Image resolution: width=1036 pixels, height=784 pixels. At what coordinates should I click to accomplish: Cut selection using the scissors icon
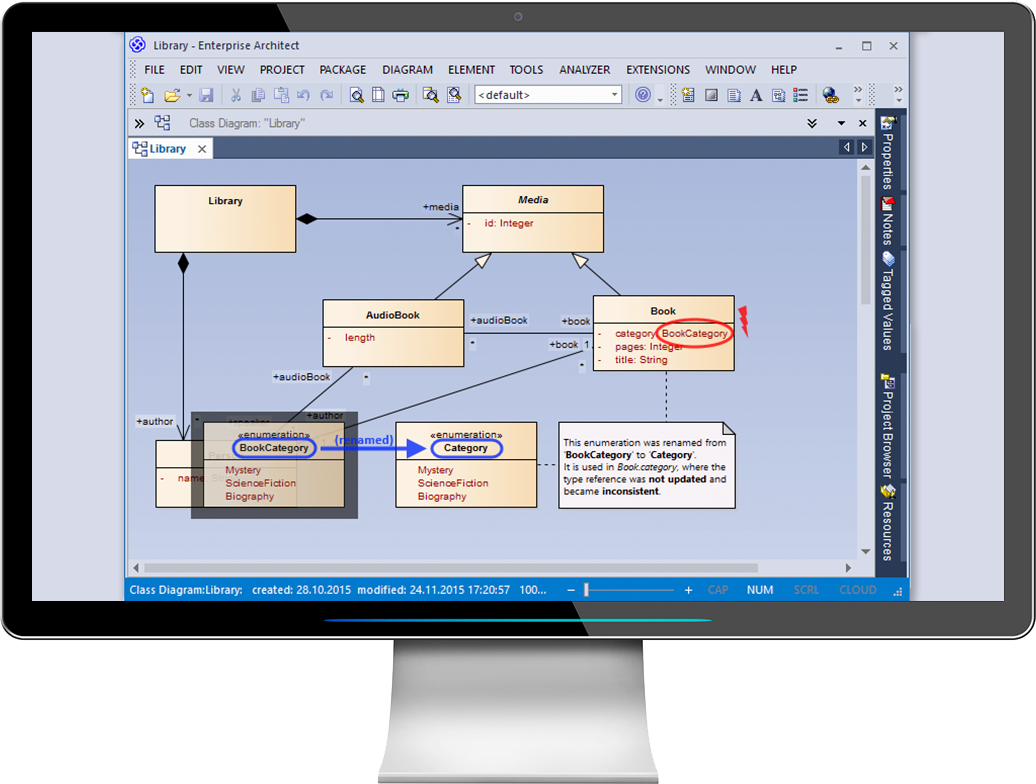(235, 95)
